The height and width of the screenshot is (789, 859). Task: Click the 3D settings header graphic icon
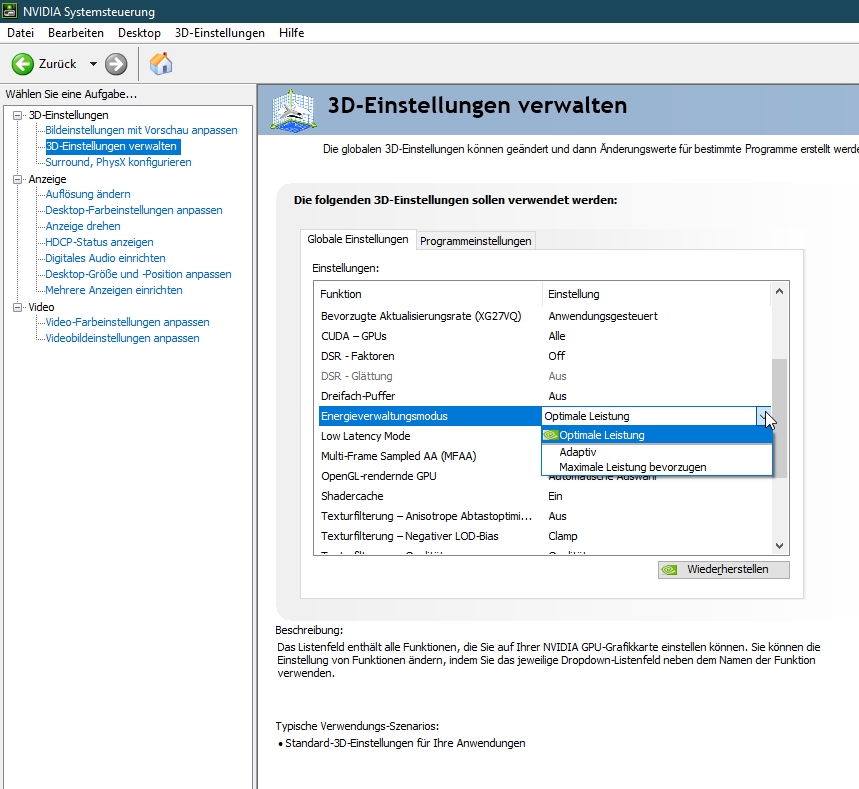point(294,111)
